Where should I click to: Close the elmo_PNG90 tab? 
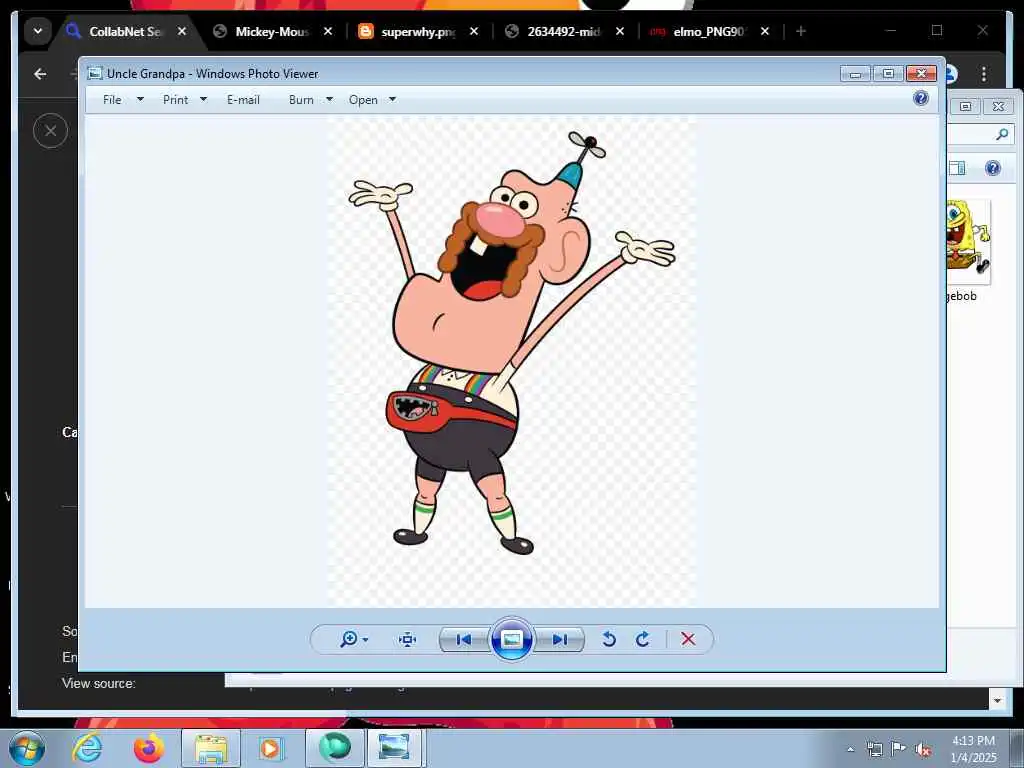(765, 31)
